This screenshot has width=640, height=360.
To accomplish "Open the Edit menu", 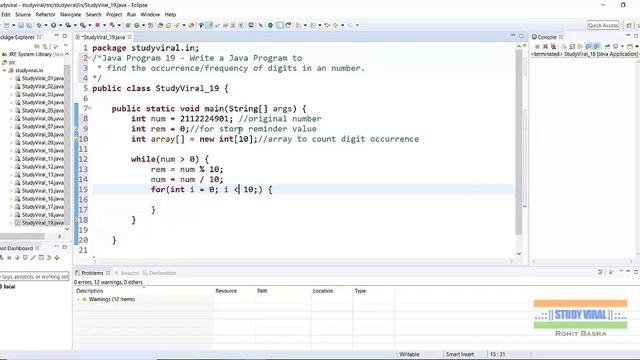I will point(6,14).
